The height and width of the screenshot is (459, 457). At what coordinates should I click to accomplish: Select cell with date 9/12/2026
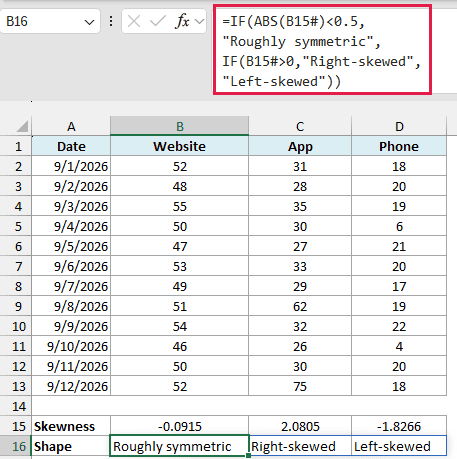71,386
